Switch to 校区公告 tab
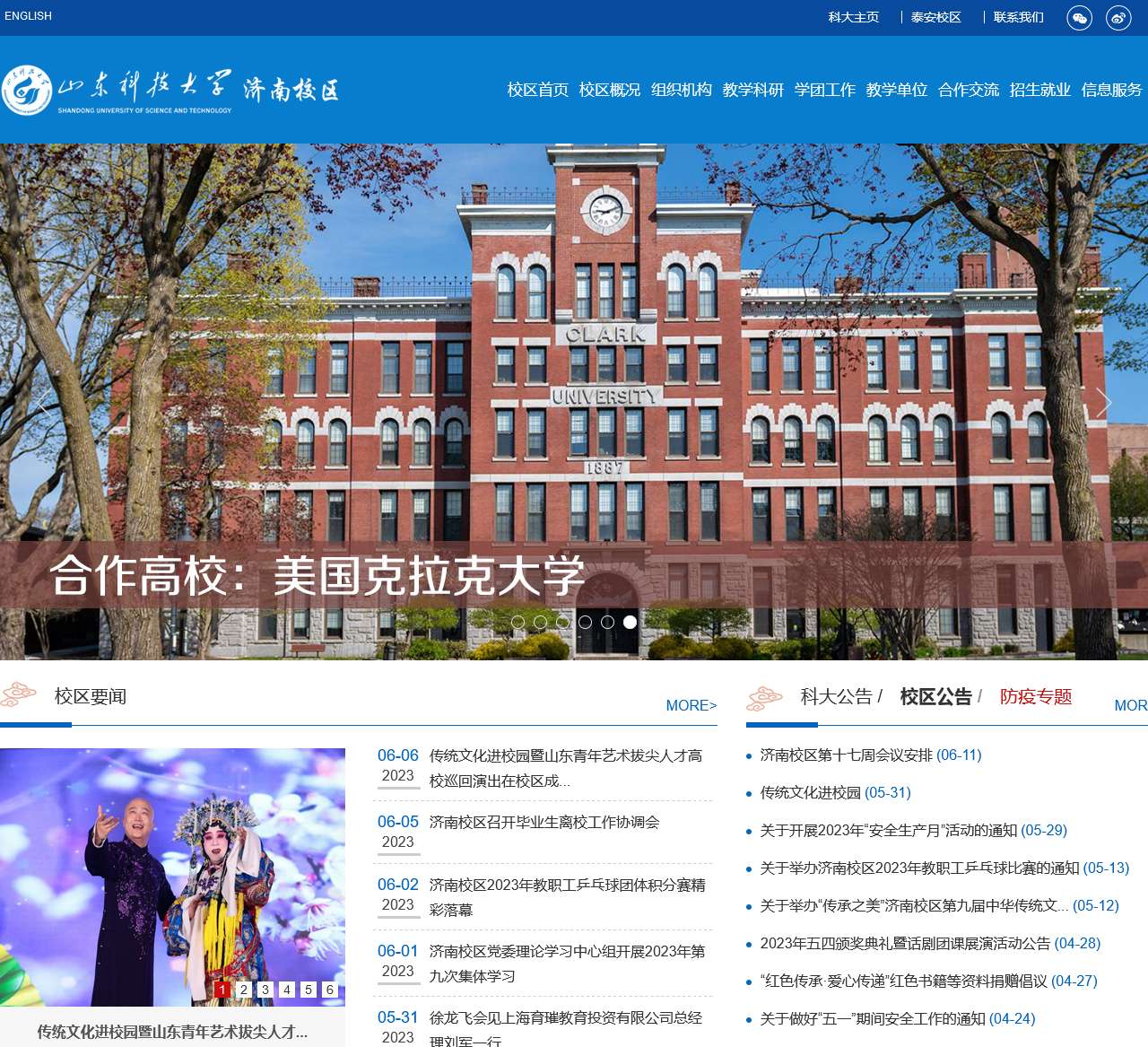 coord(936,697)
